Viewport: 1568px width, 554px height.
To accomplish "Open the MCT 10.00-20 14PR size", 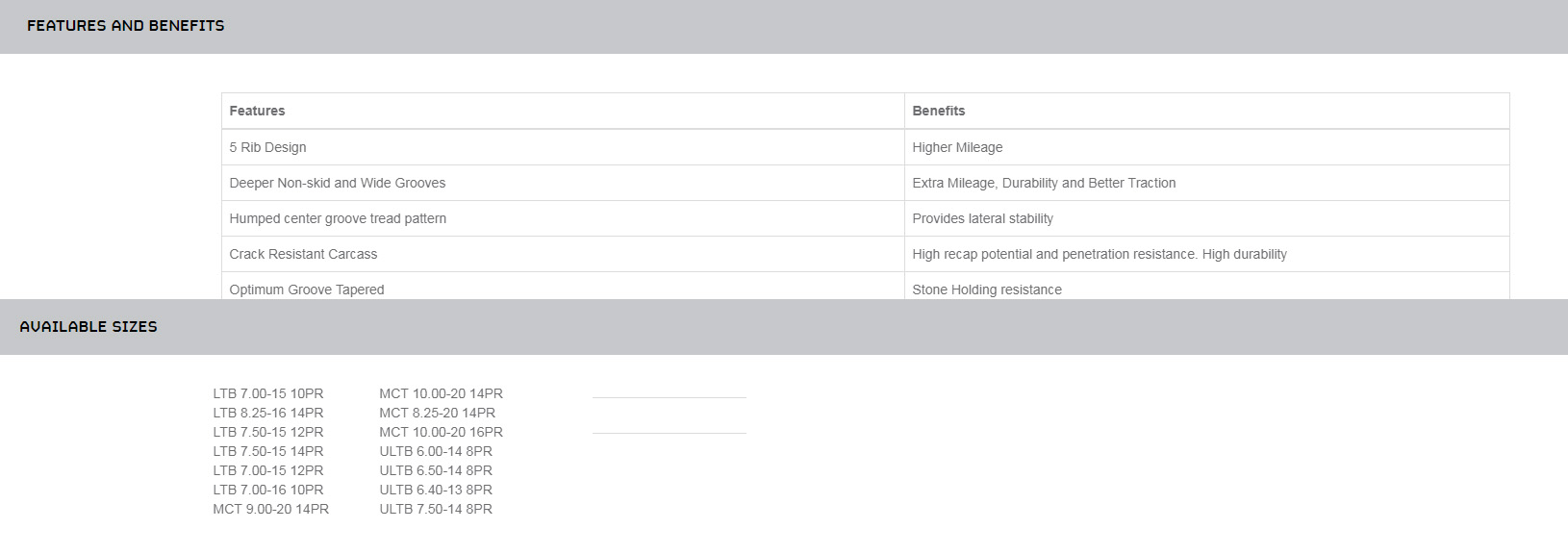I will click(x=441, y=394).
